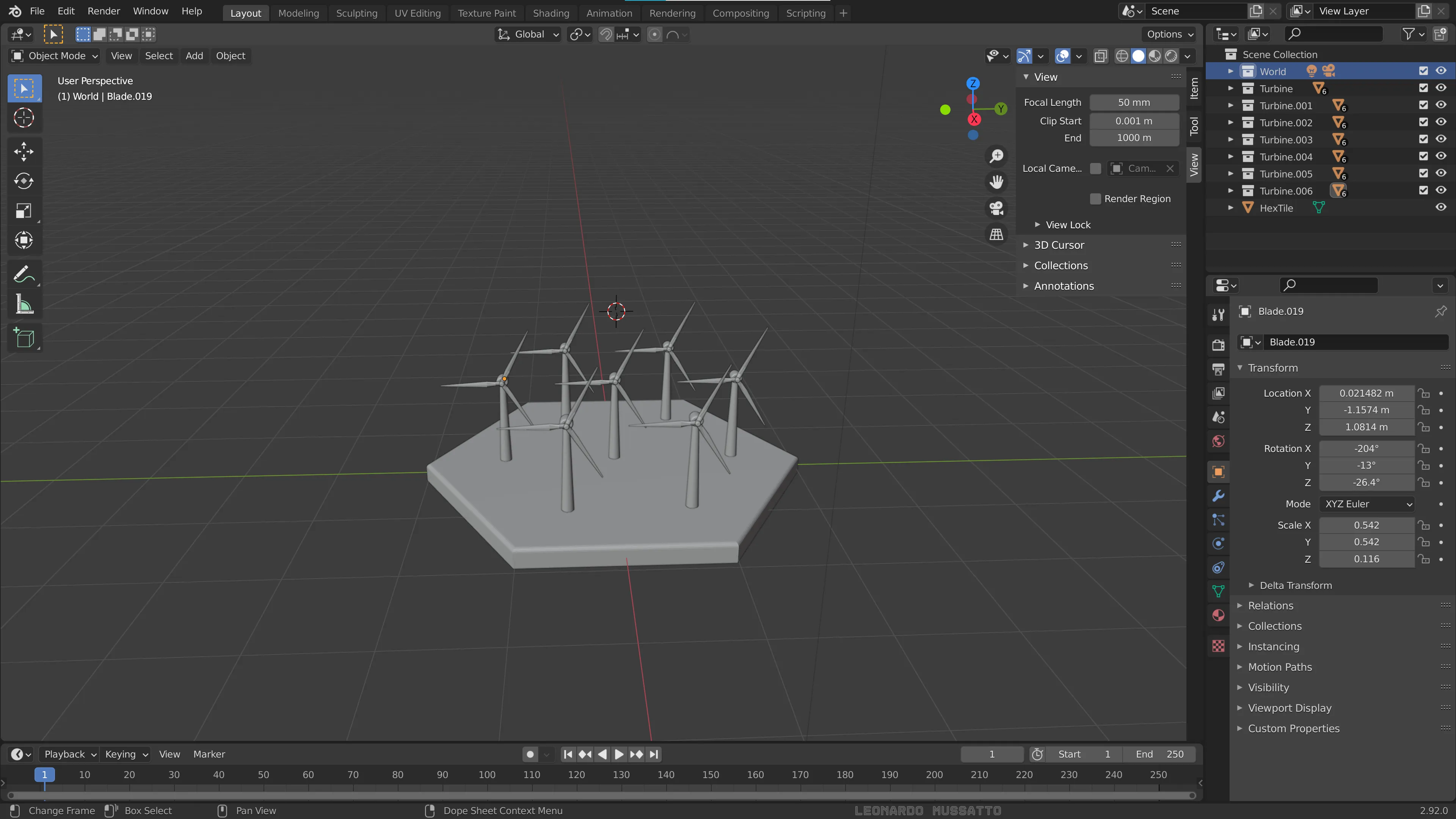Image resolution: width=1456 pixels, height=819 pixels.
Task: Open Physics Properties in the properties sidebar
Action: click(1218, 543)
